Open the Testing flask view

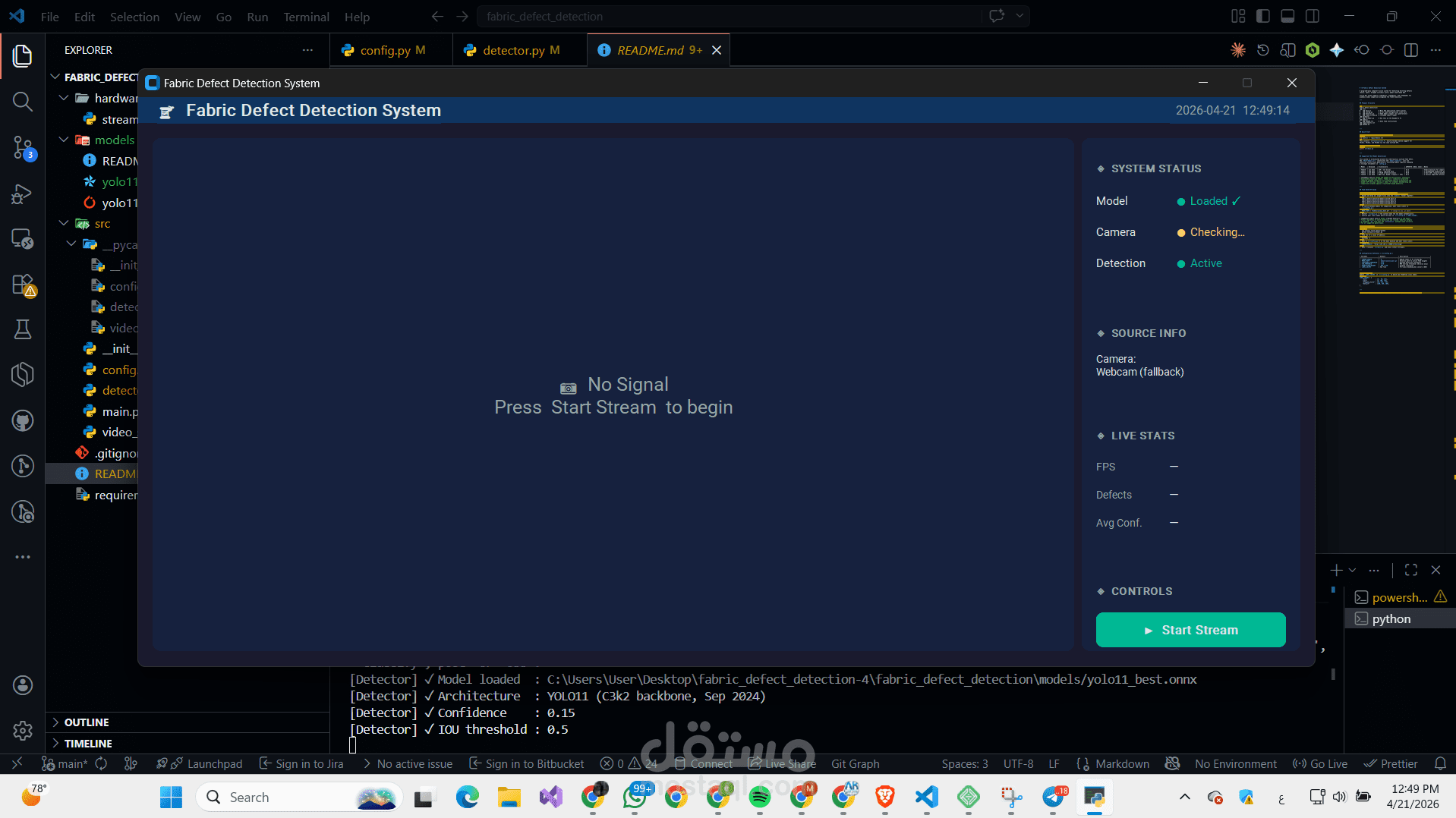(23, 329)
